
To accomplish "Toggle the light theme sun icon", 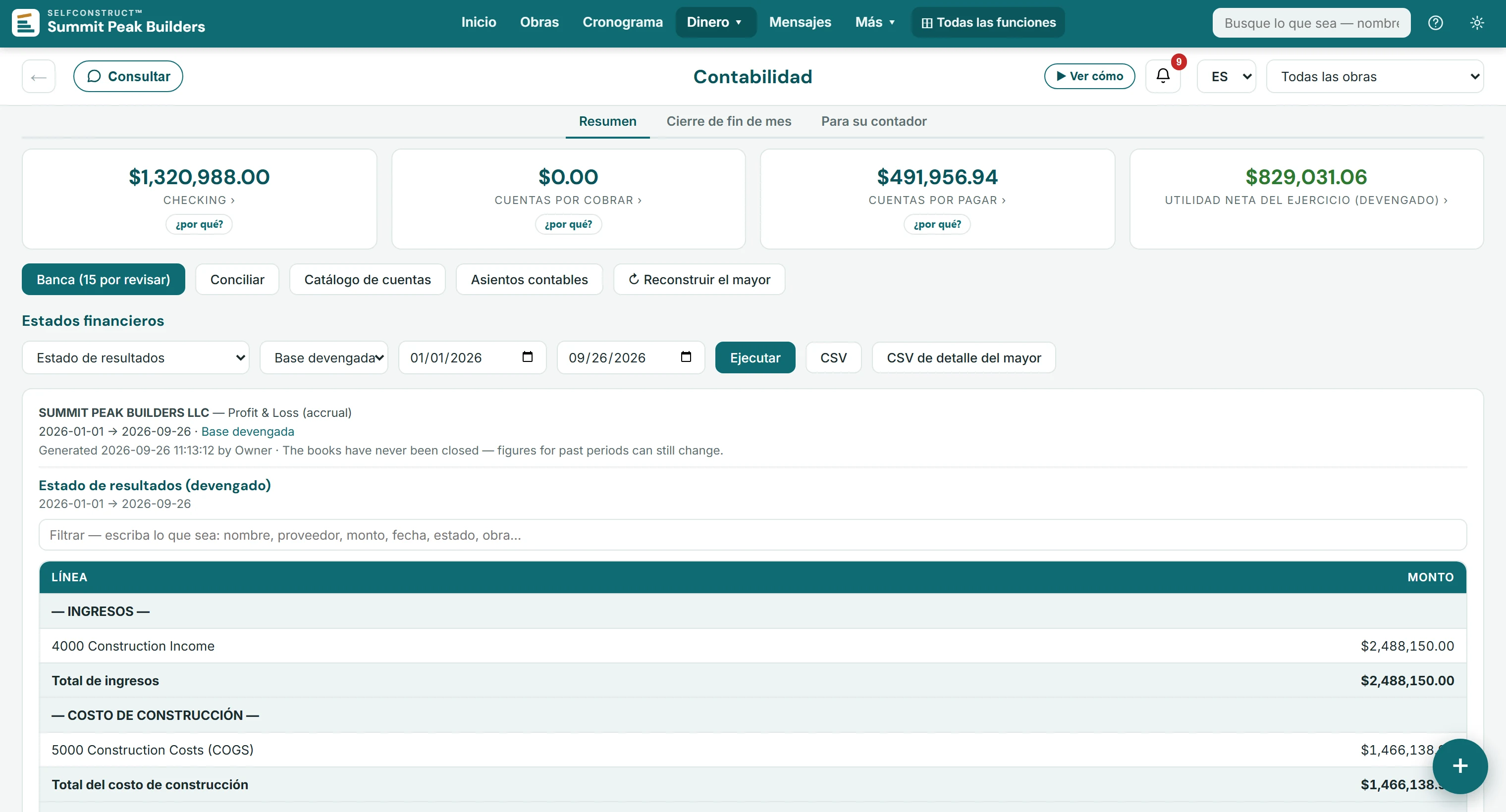I will click(1477, 23).
